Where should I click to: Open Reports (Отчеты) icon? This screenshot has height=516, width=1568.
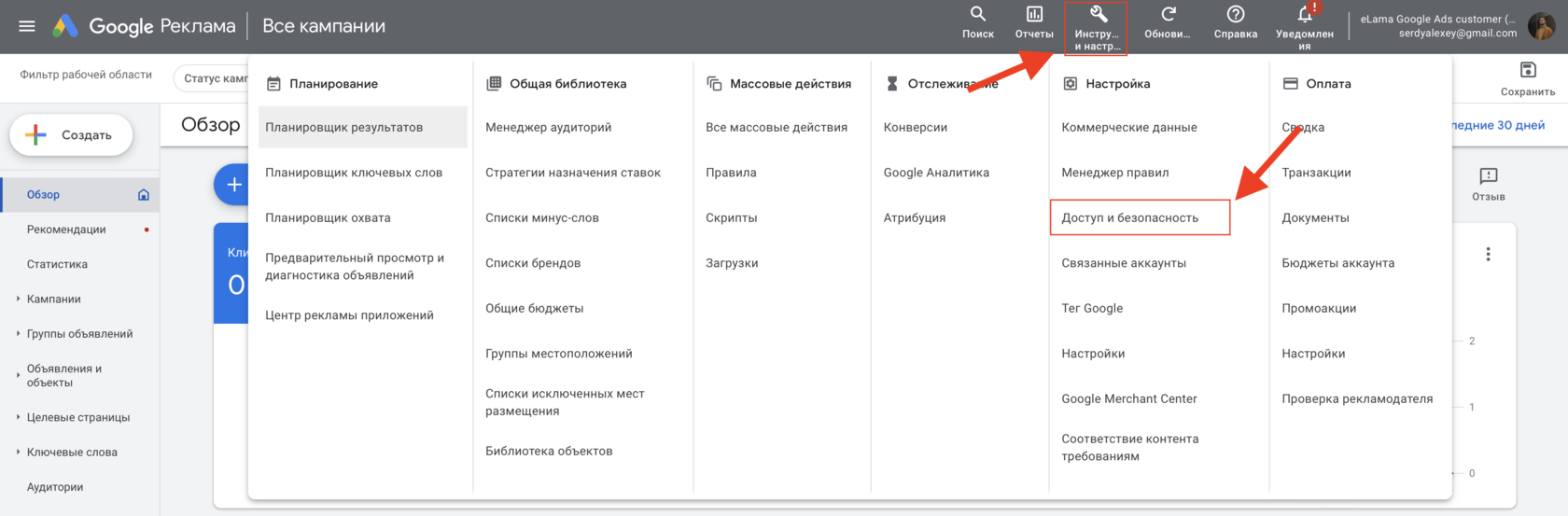pyautogui.click(x=1034, y=14)
